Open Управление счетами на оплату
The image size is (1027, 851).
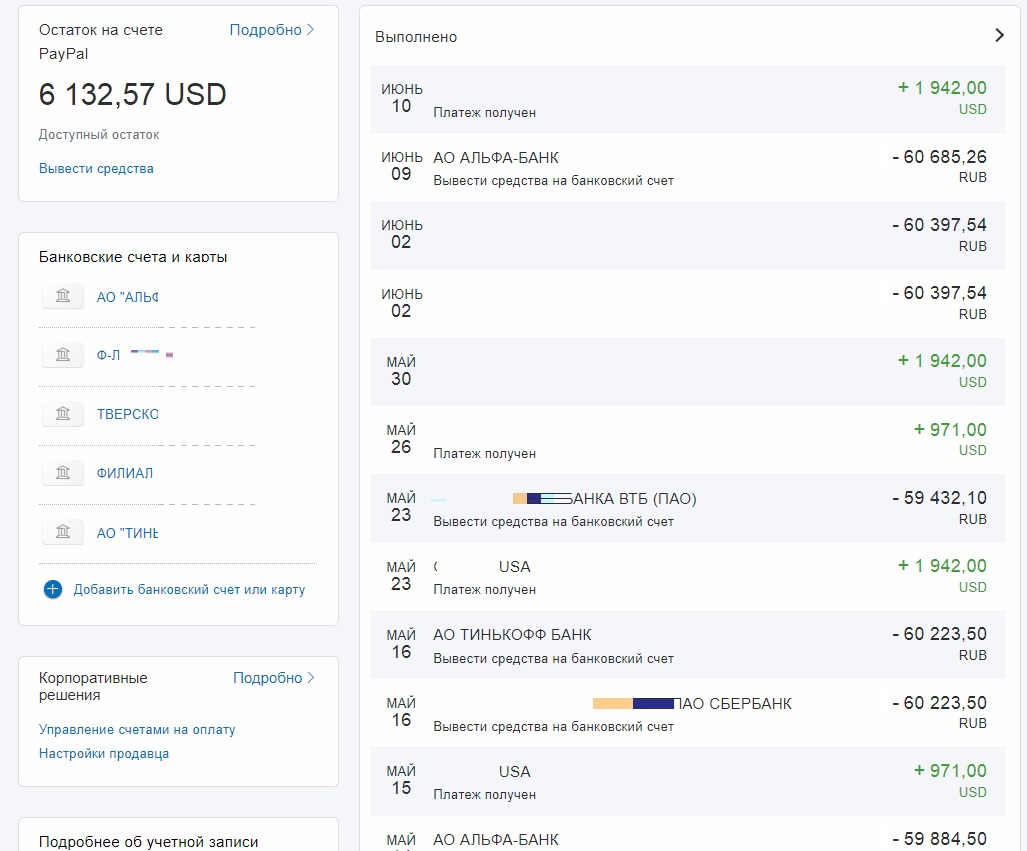click(137, 730)
